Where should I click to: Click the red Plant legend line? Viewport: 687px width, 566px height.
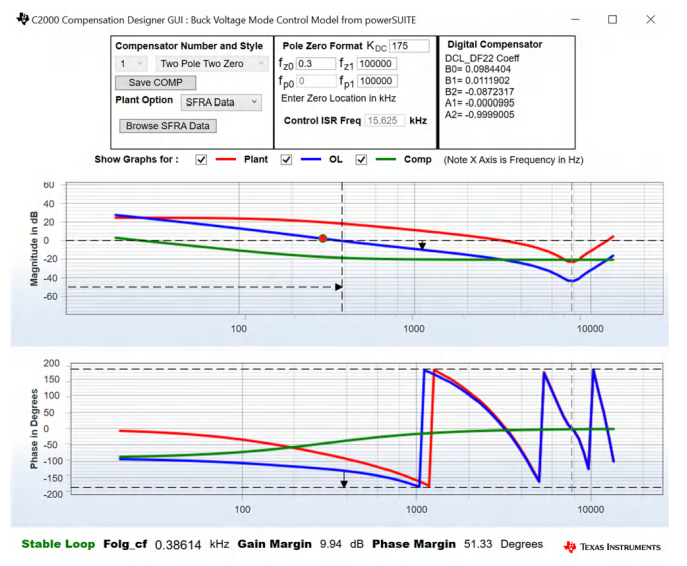click(226, 159)
